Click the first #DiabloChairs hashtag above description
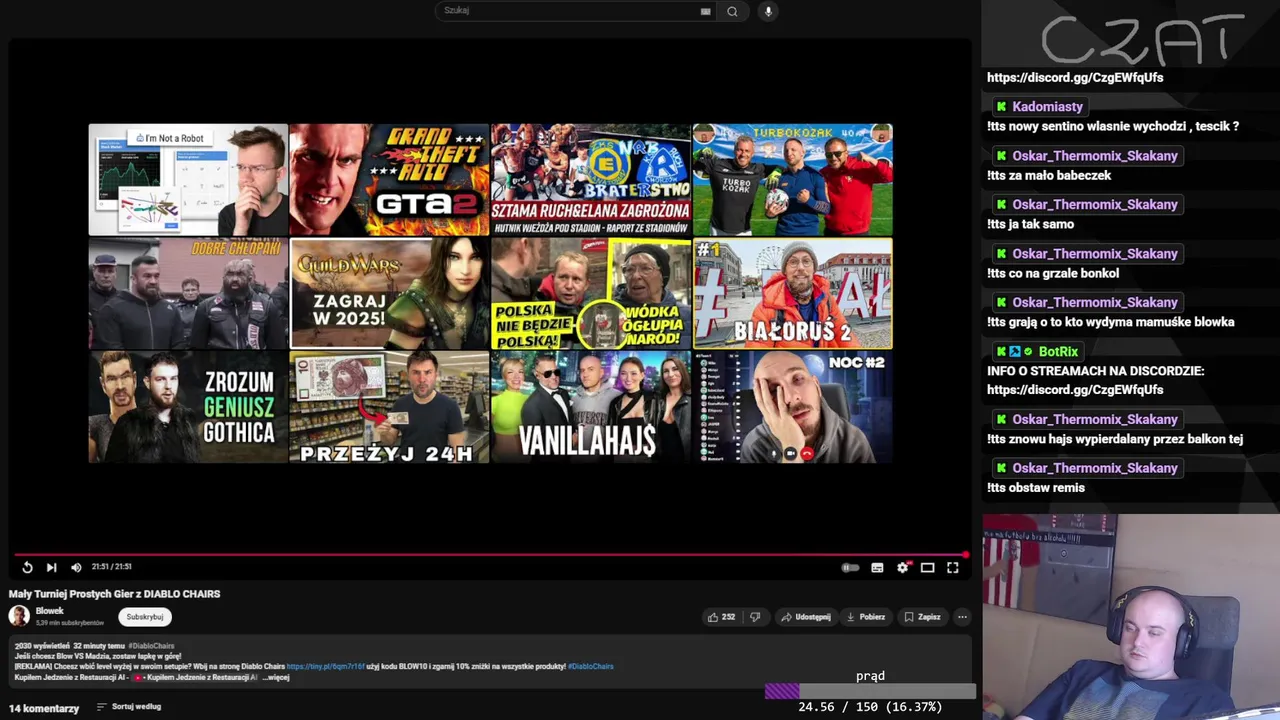The height and width of the screenshot is (720, 1280). tap(151, 646)
